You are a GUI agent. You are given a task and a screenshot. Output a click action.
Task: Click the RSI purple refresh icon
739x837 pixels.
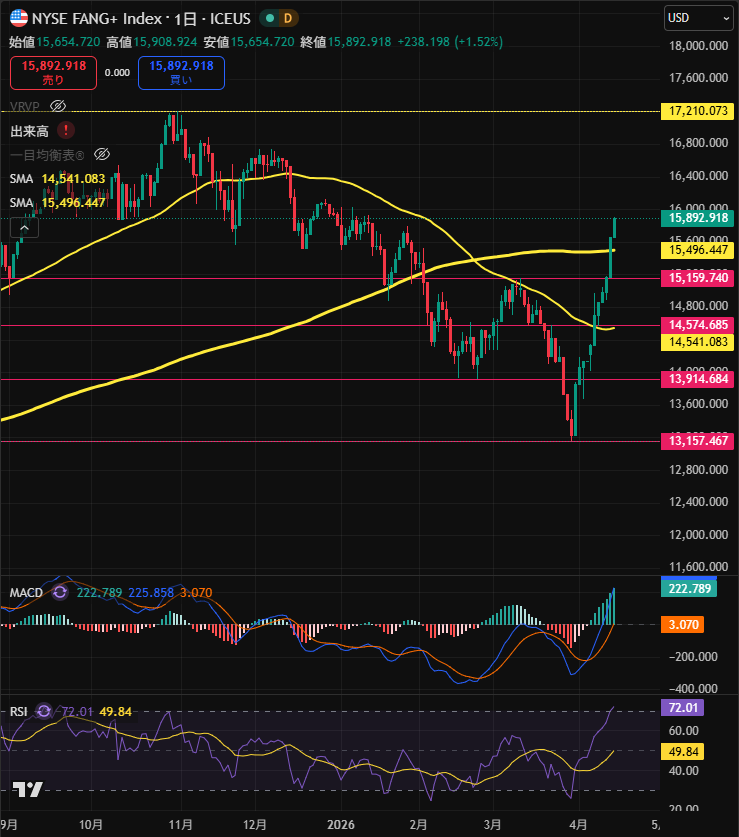[x=43, y=711]
